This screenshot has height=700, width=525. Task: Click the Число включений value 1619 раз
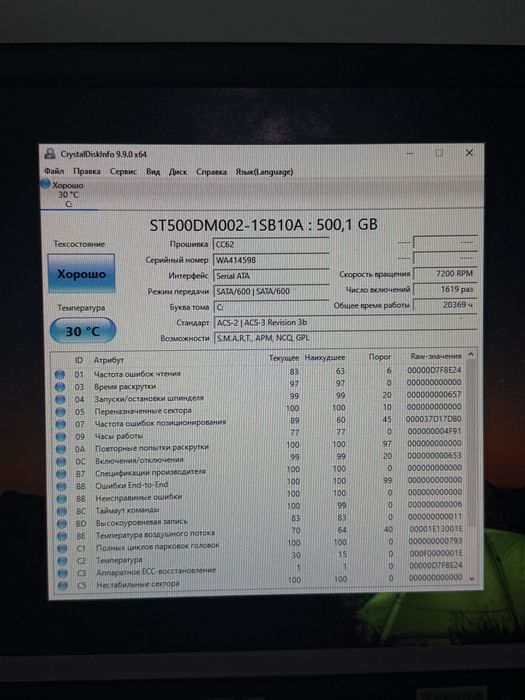(x=445, y=289)
